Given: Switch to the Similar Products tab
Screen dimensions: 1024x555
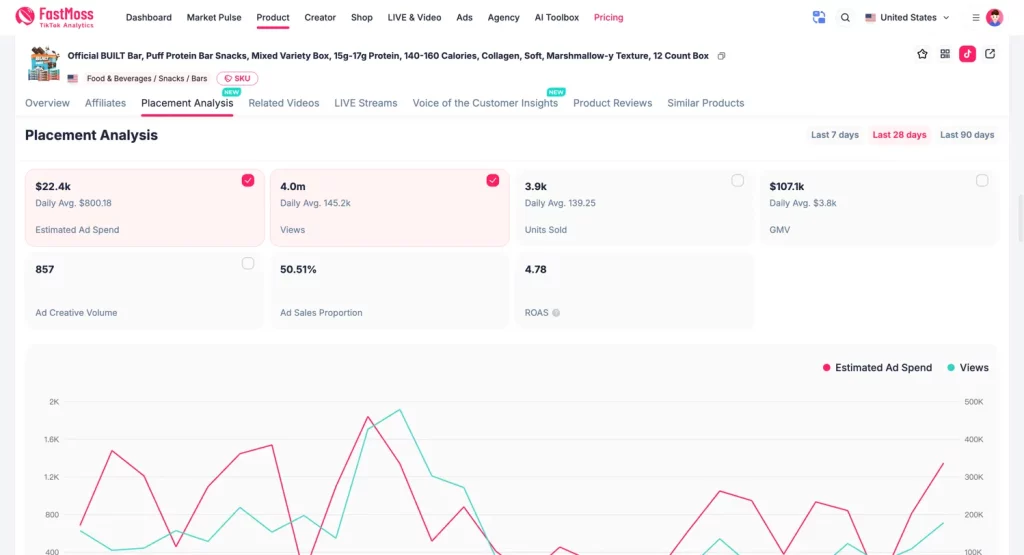Looking at the screenshot, I should tap(705, 103).
